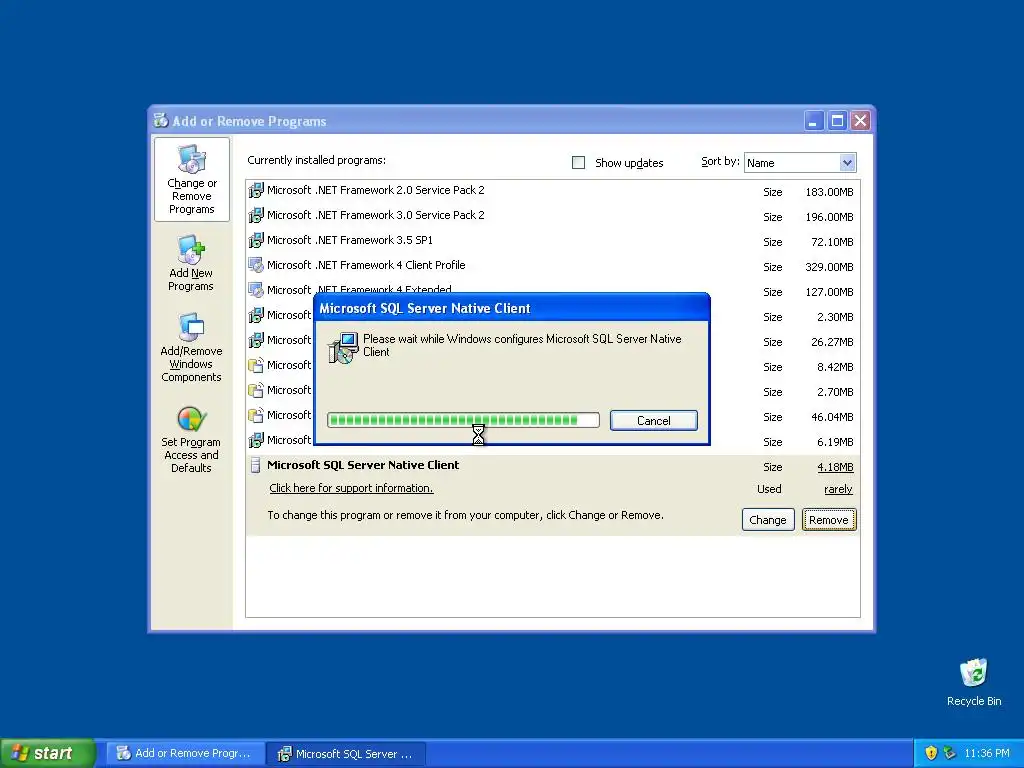The image size is (1024, 768).
Task: Click program icon of the 2.30MB Microsoft entry
Action: coord(256,315)
